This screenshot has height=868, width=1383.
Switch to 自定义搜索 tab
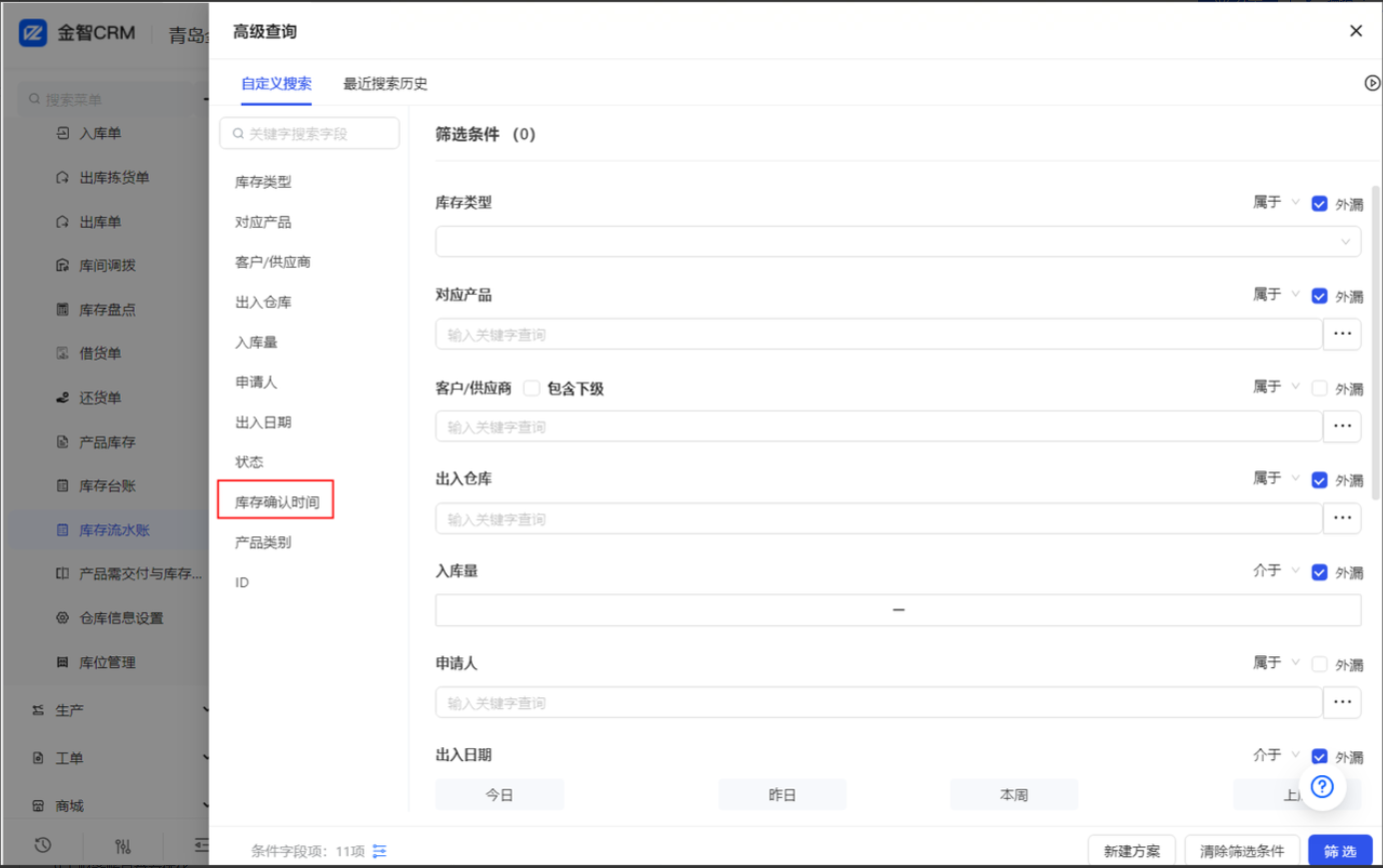(276, 83)
